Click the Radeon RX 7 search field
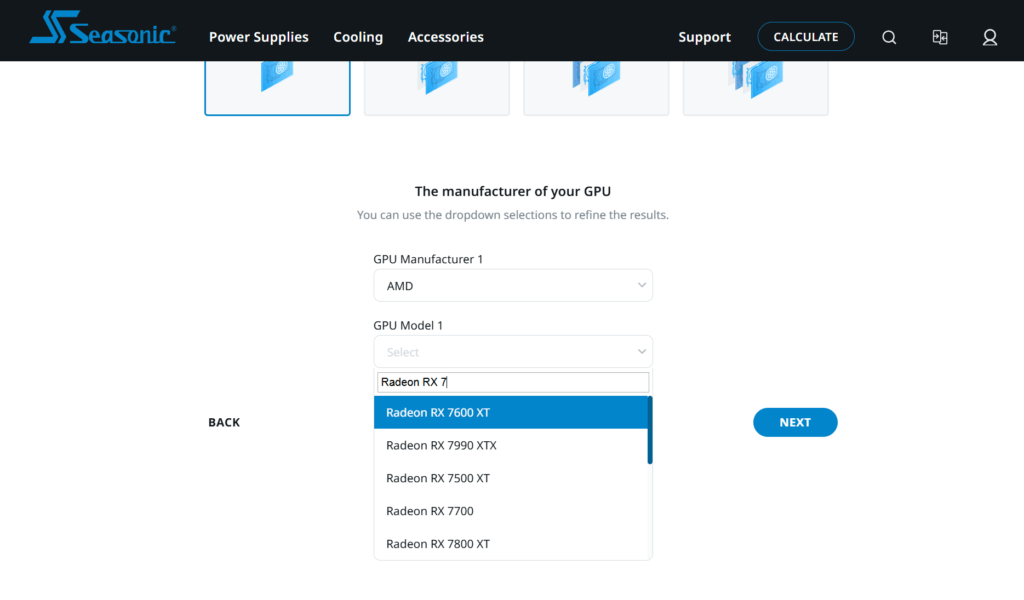Screen dimensions: 1024x600 (x=513, y=382)
